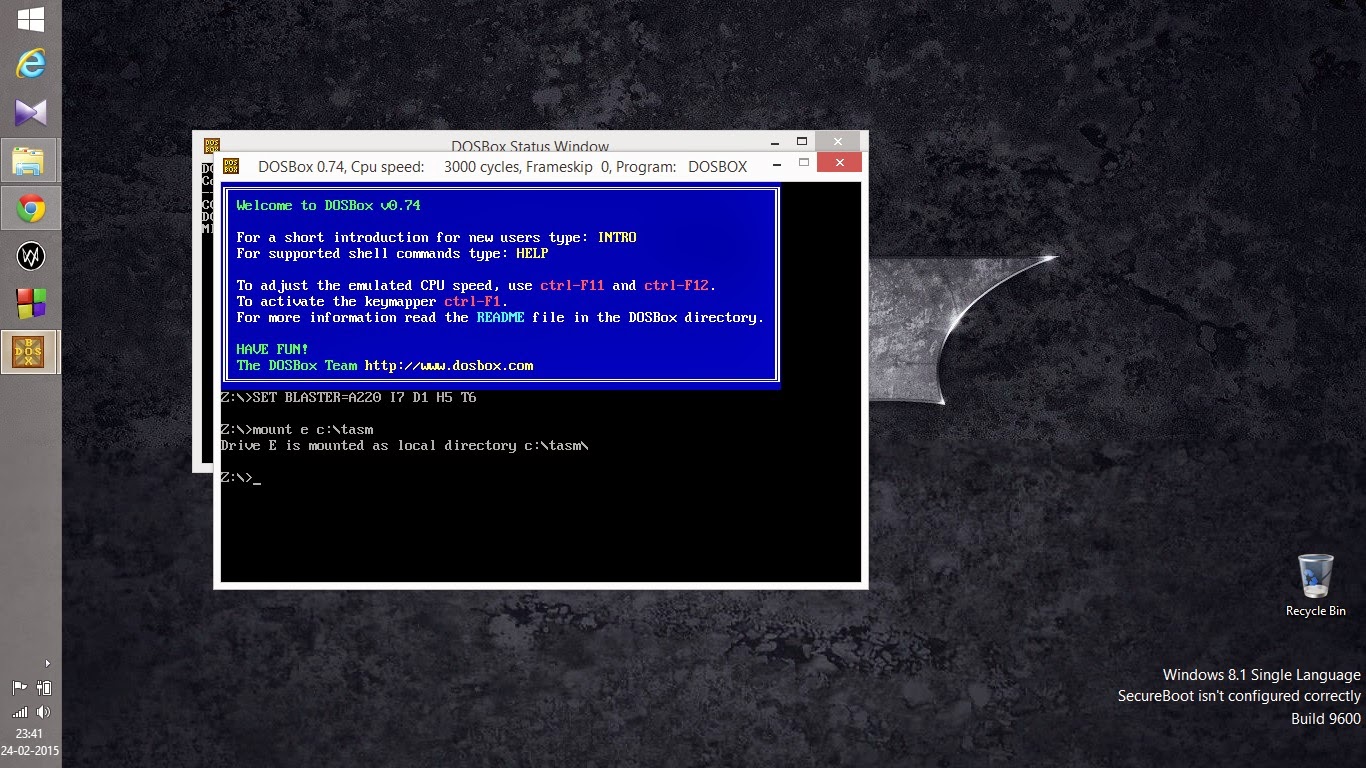Click the cyan README word

click(x=500, y=317)
